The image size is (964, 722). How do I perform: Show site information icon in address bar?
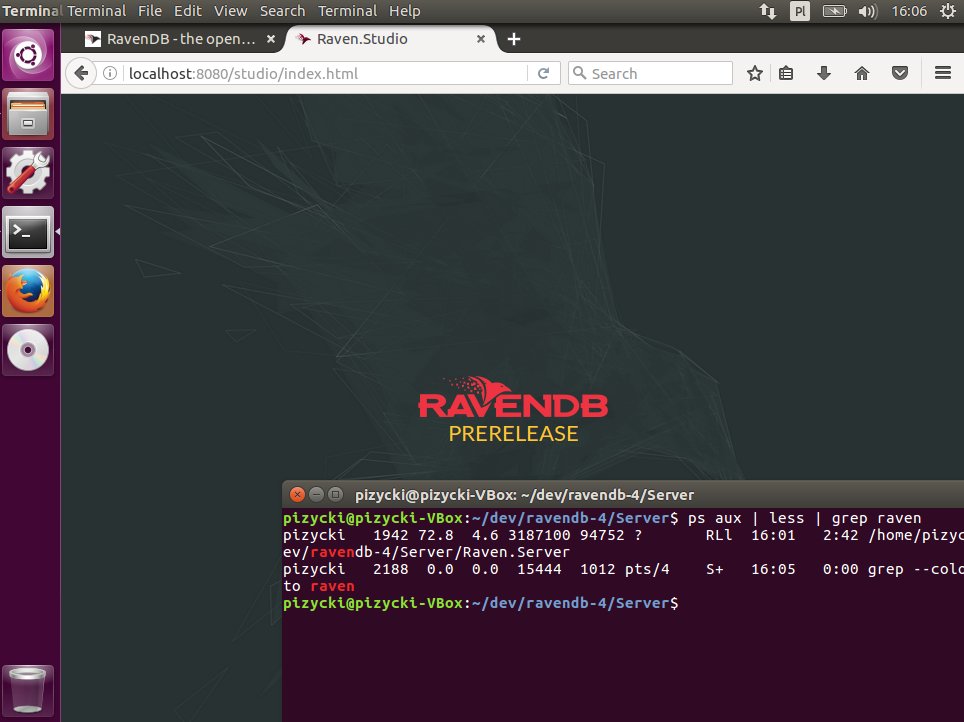tap(110, 74)
